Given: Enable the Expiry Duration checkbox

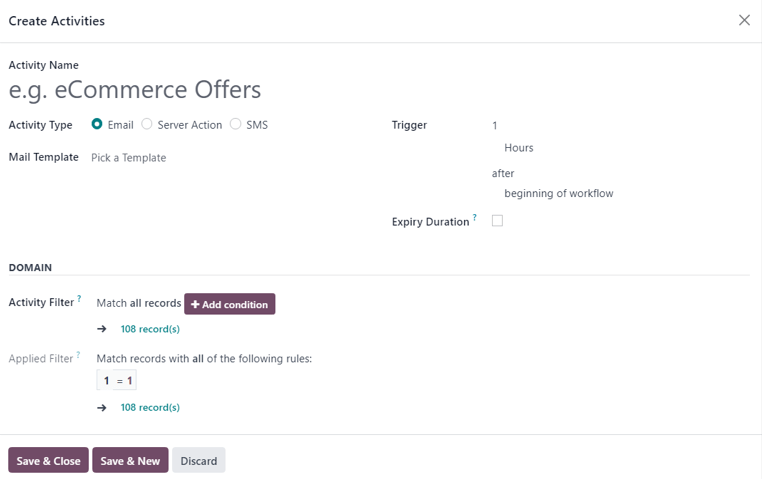Looking at the screenshot, I should coord(497,221).
